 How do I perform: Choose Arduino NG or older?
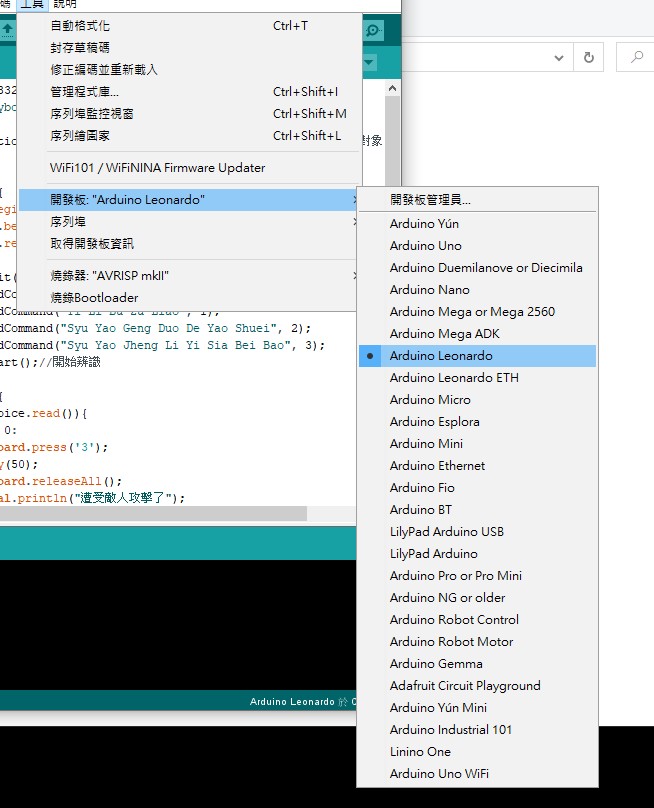477,598
